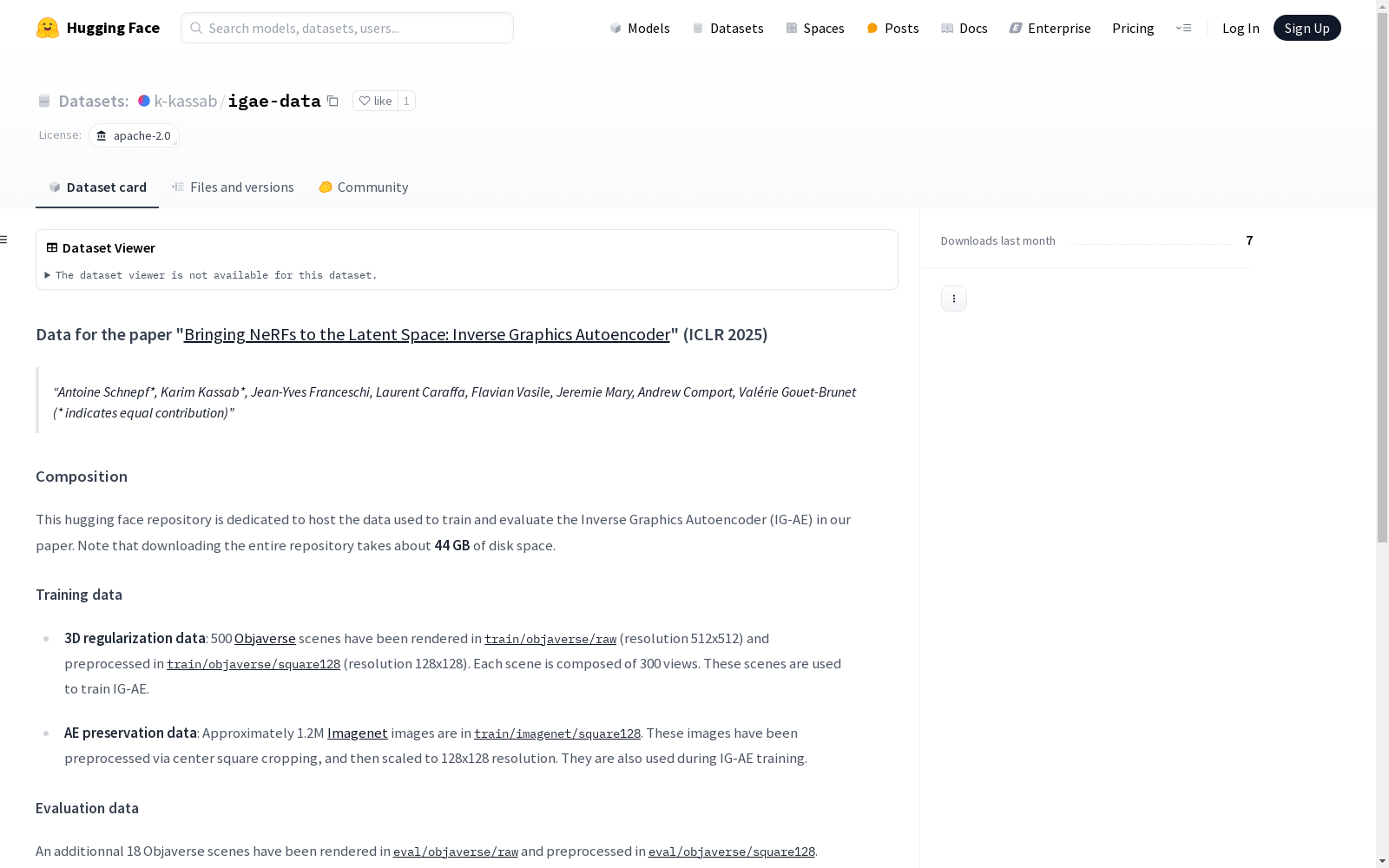
Task: Click the igae-data dataset name
Action: click(274, 101)
